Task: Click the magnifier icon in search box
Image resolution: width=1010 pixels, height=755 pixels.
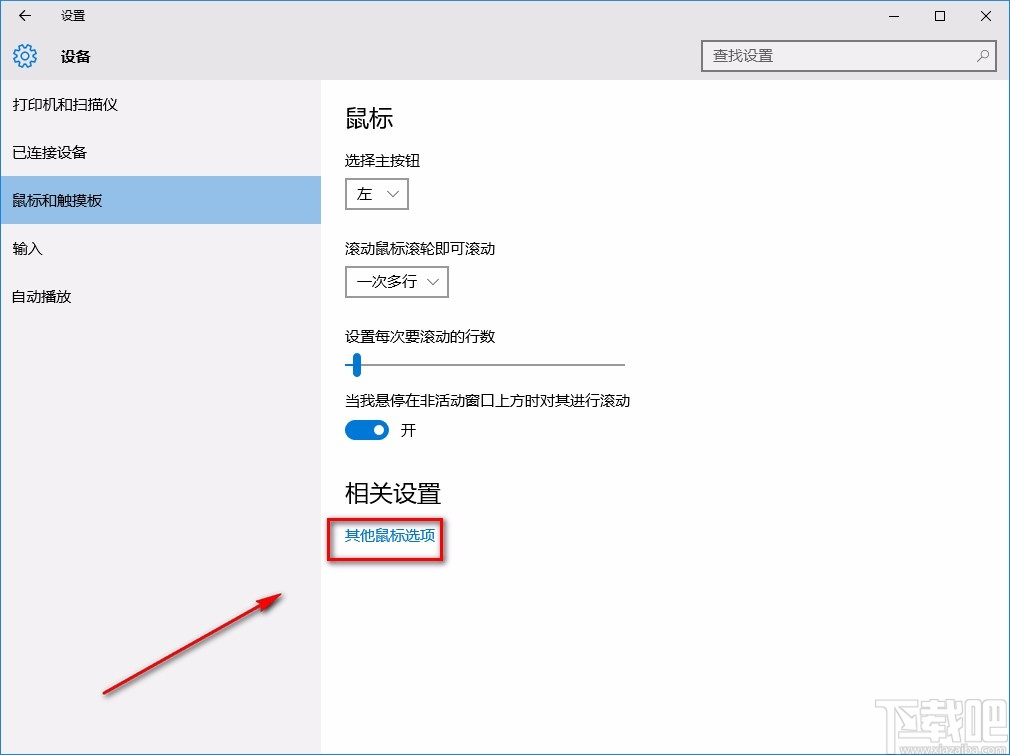Action: (x=983, y=57)
